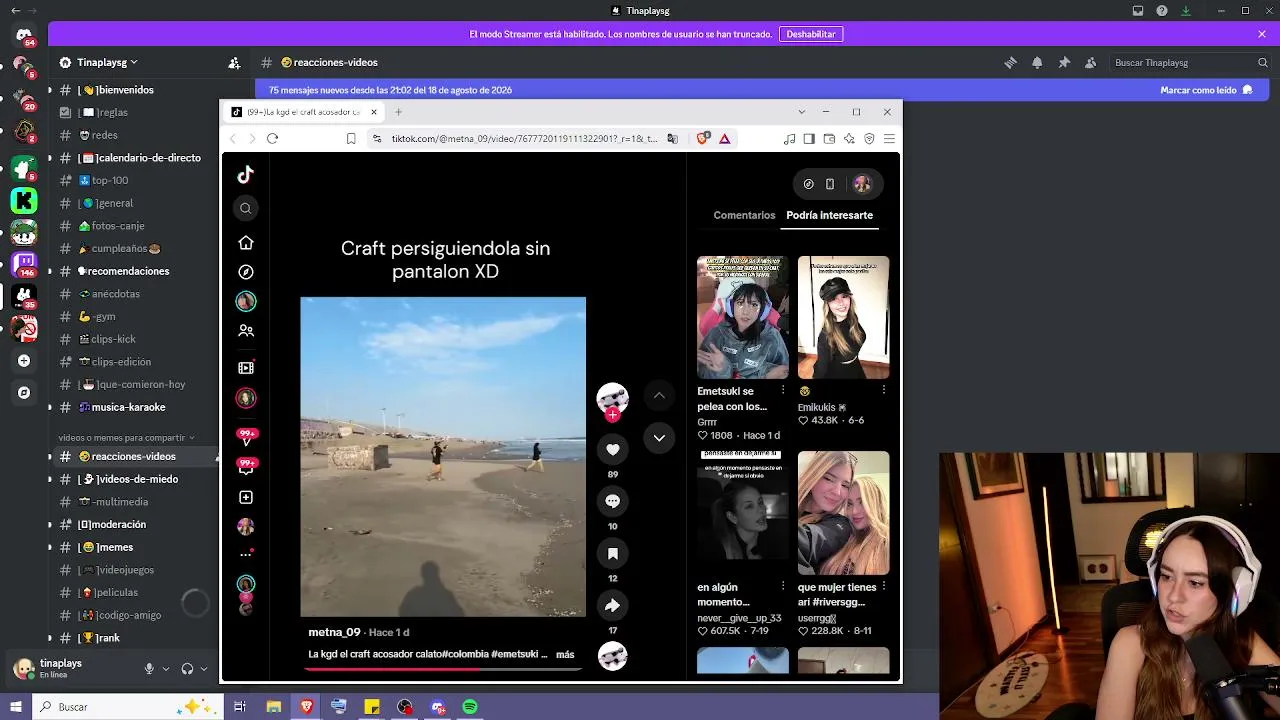Viewport: 1280px width, 720px height.
Task: Expand video caption with 'más'
Action: [565, 655]
